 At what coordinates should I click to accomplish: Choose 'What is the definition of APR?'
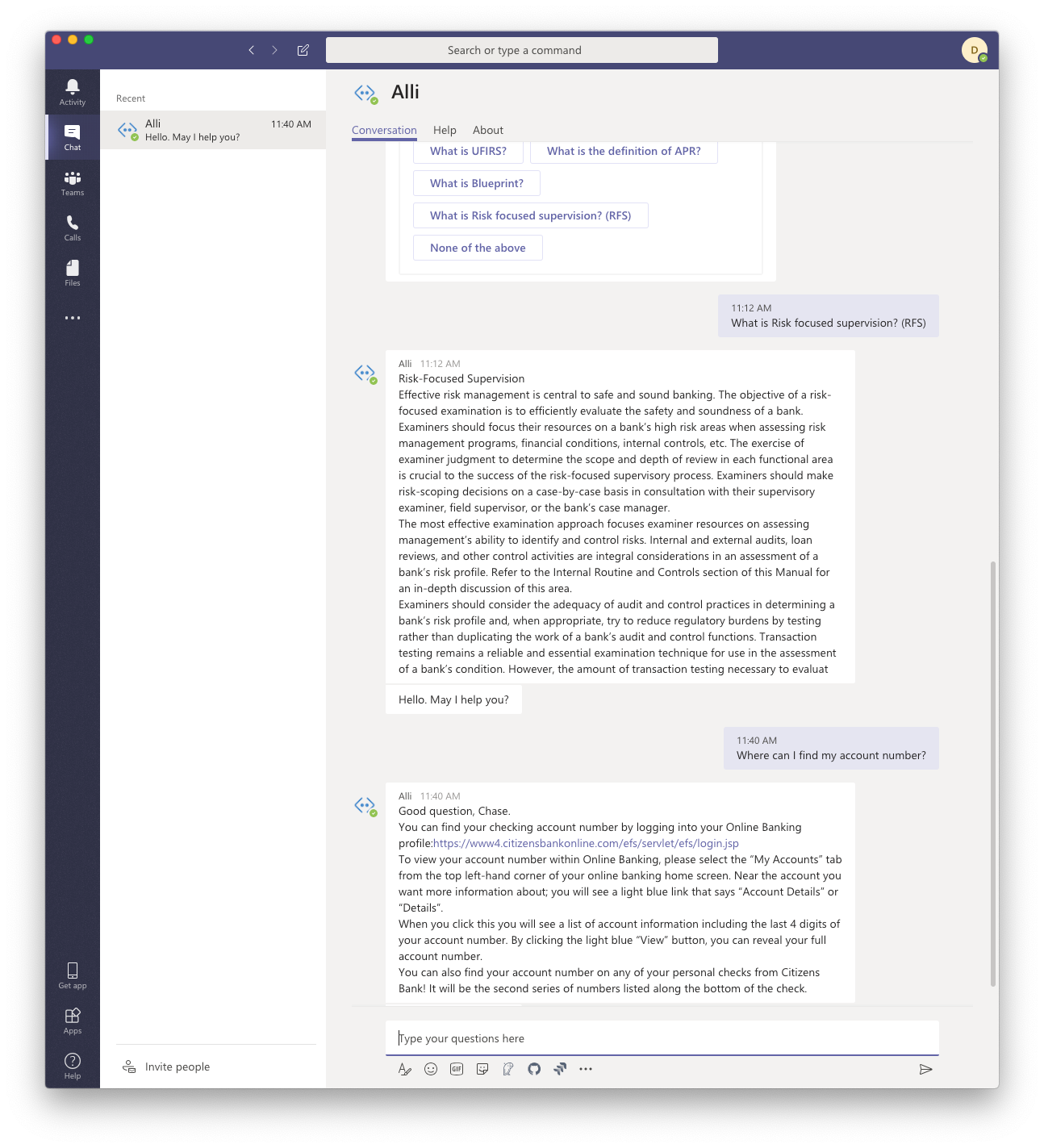pyautogui.click(x=624, y=151)
